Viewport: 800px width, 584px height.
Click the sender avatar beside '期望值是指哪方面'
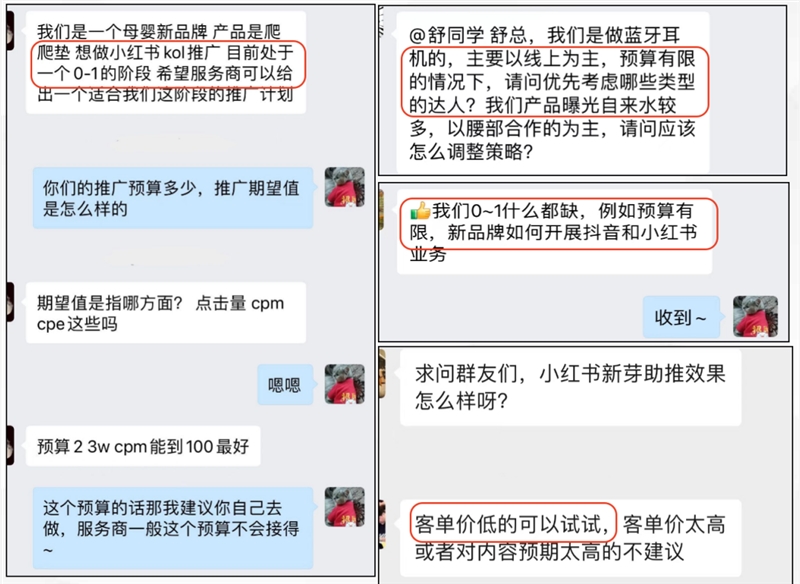point(10,302)
